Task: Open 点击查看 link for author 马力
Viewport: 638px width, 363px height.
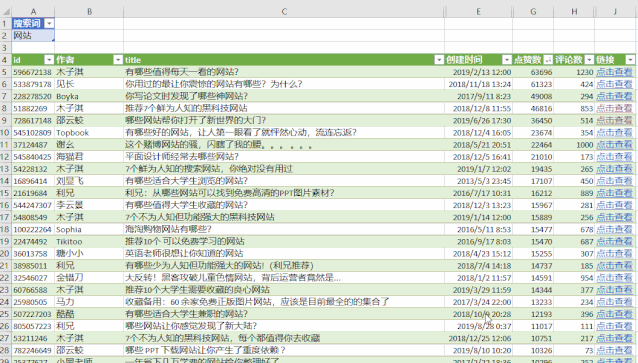Action: (x=614, y=302)
